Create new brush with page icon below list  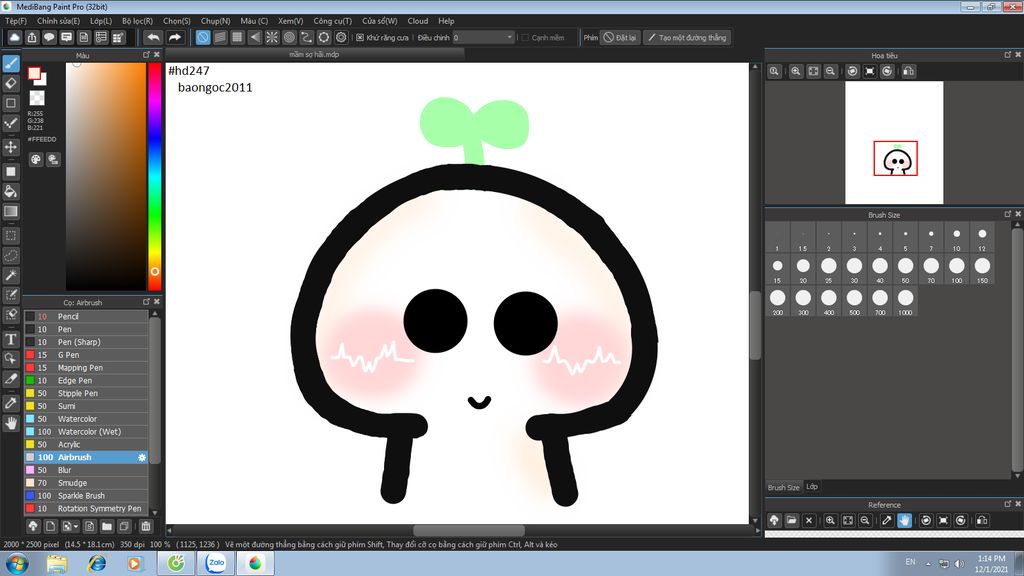click(x=50, y=526)
